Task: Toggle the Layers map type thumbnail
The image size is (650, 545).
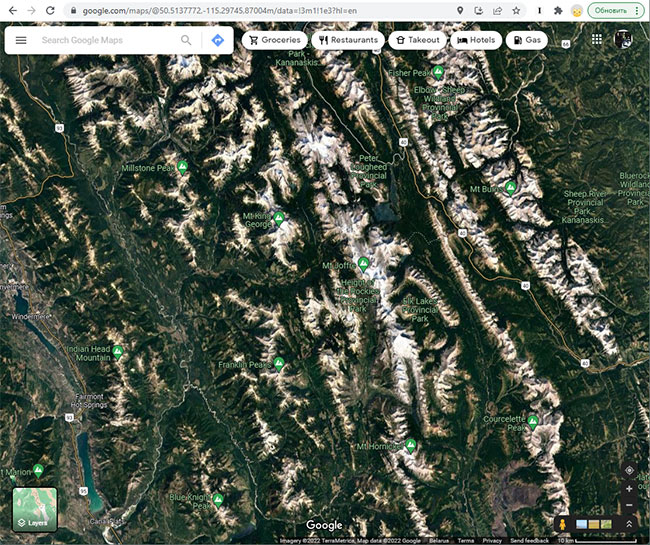Action: pos(35,509)
